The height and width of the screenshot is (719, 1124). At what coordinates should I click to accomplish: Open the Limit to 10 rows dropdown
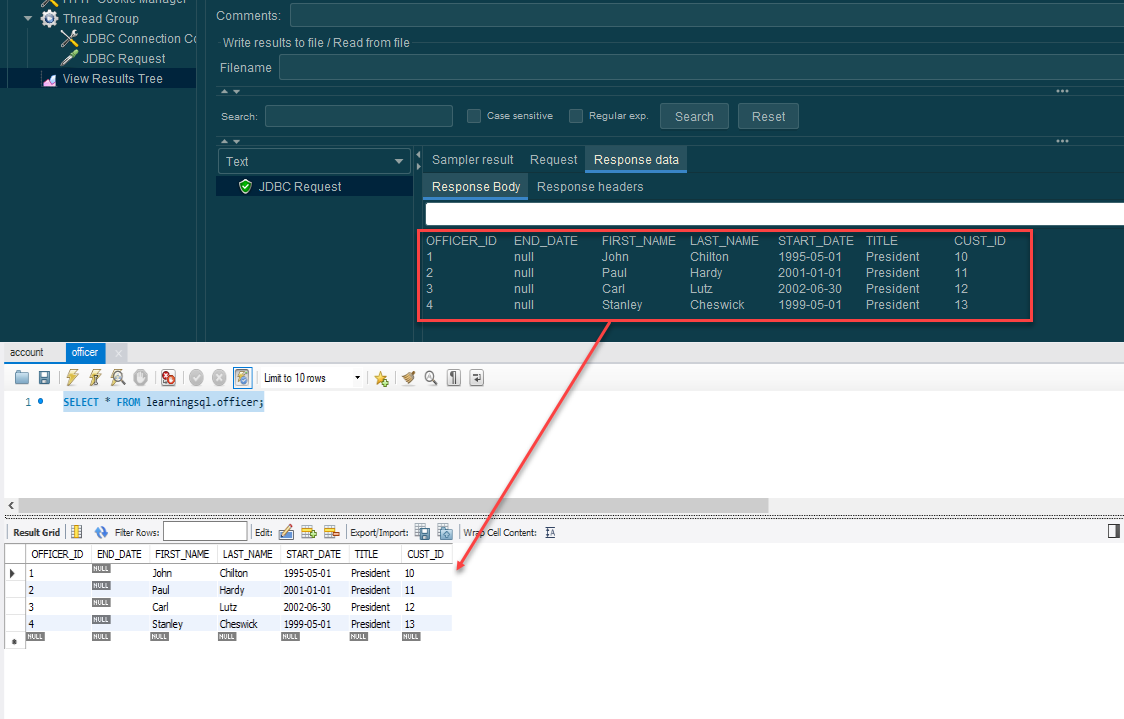(x=312, y=378)
